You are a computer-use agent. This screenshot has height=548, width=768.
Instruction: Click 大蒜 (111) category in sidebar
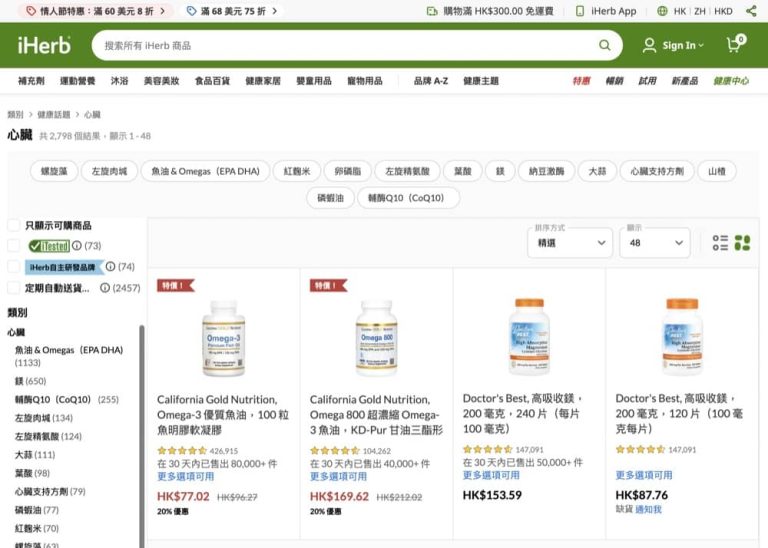pos(35,454)
